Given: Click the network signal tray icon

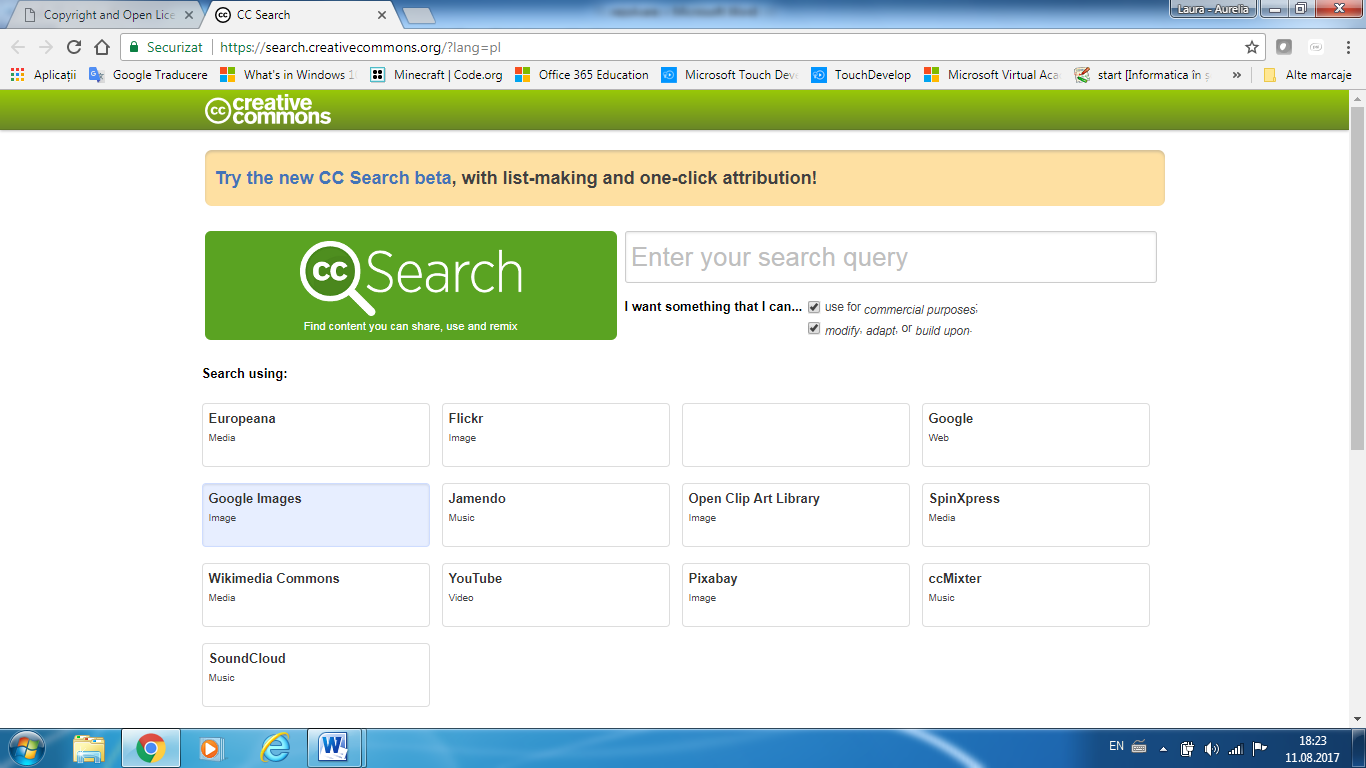Looking at the screenshot, I should point(1236,748).
